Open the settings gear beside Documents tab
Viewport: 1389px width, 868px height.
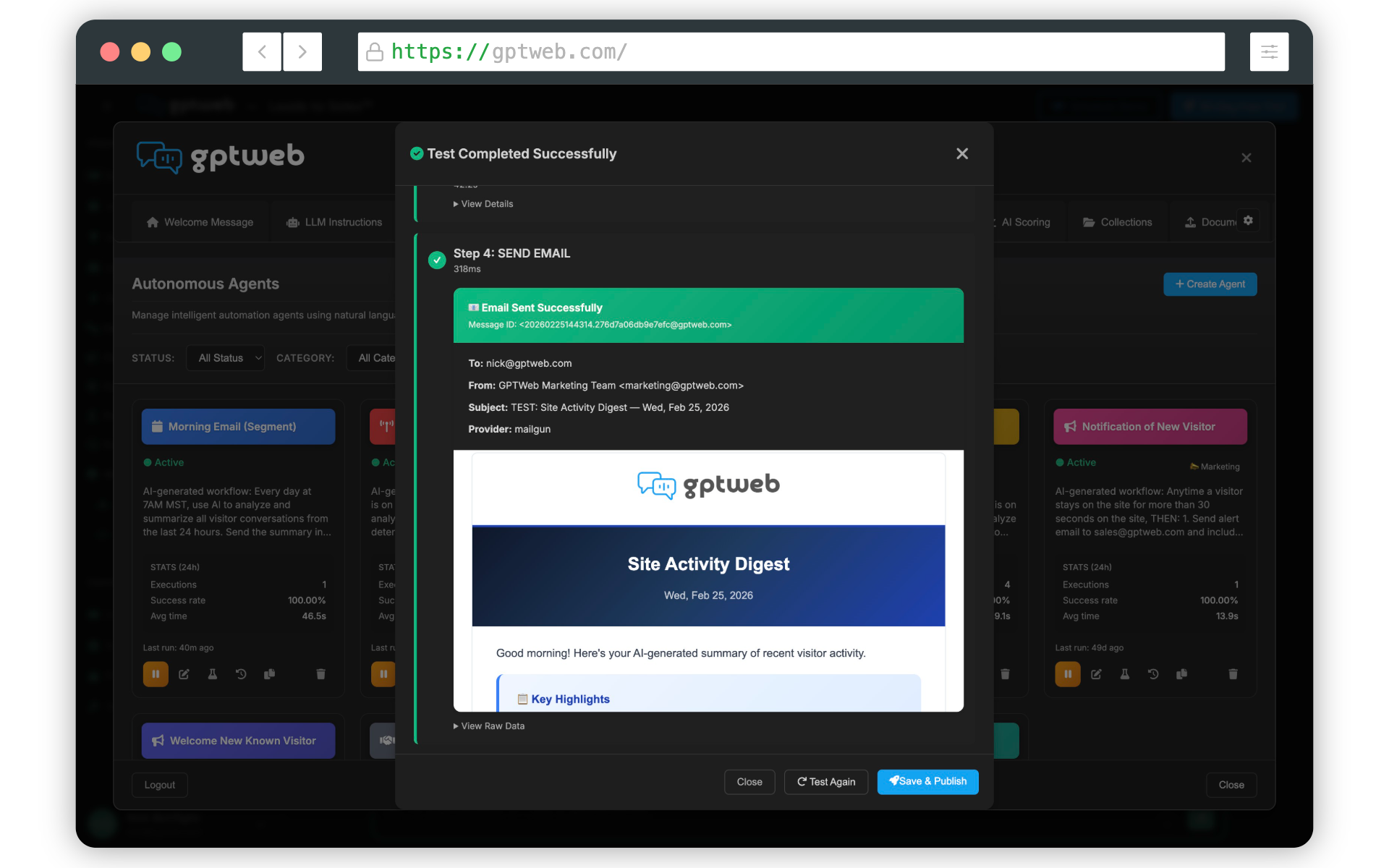[x=1248, y=221]
